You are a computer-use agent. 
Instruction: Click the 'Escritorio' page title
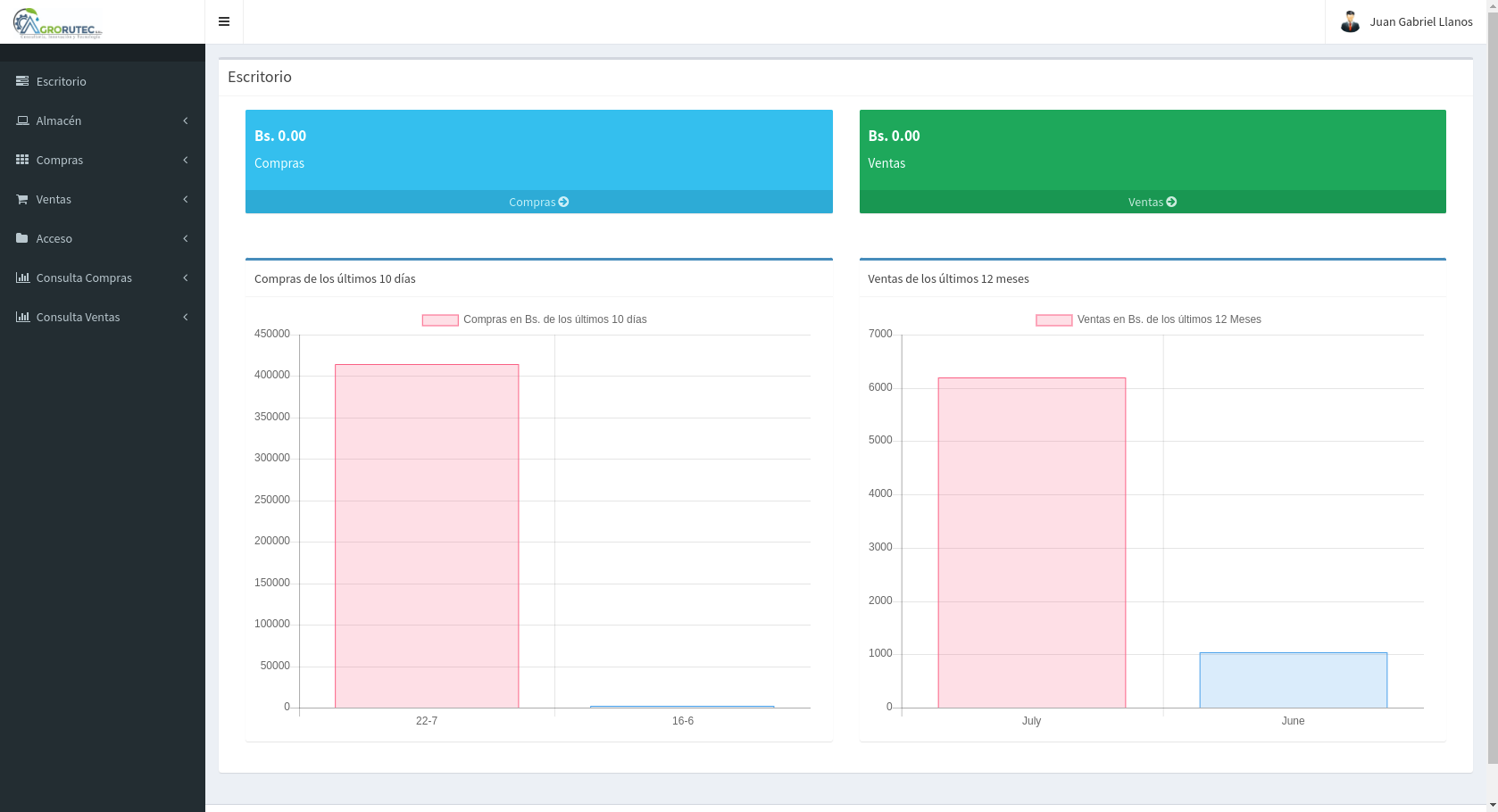click(260, 77)
